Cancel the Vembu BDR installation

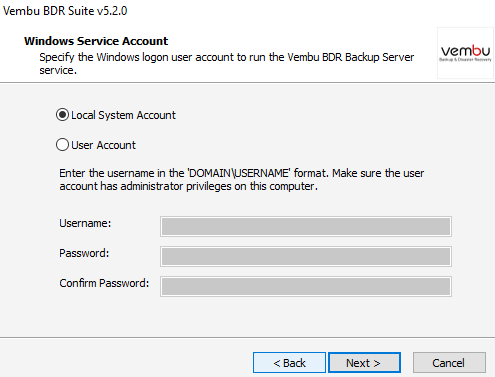click(x=449, y=363)
